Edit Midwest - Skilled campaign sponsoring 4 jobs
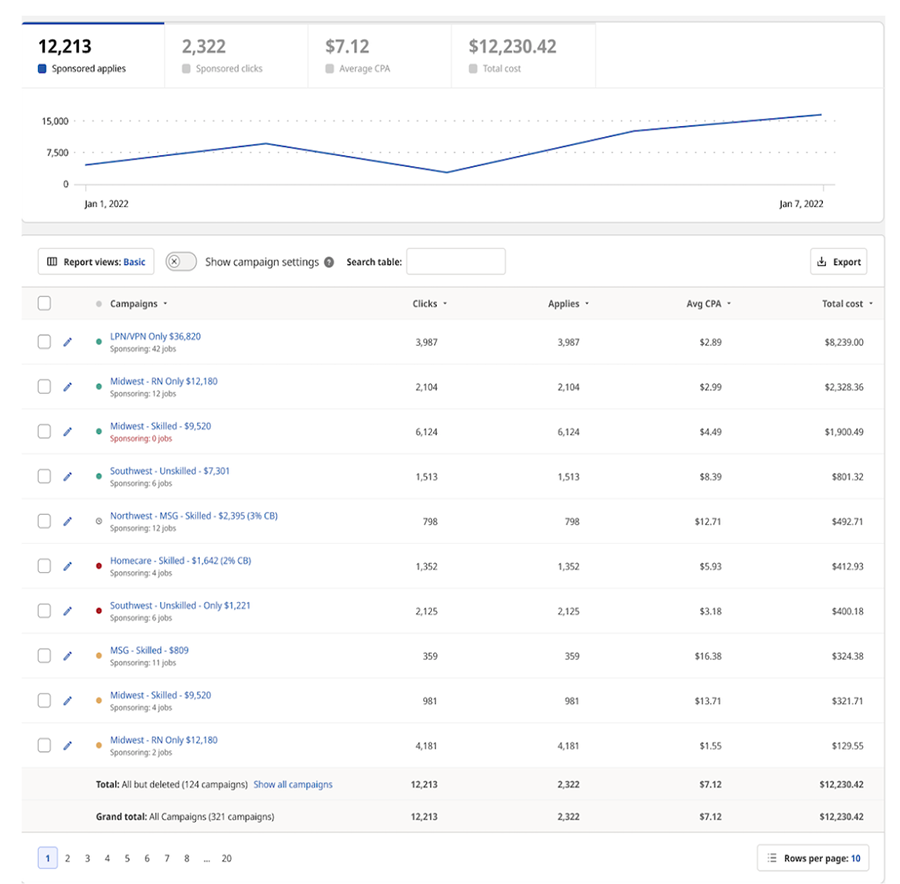 67,700
